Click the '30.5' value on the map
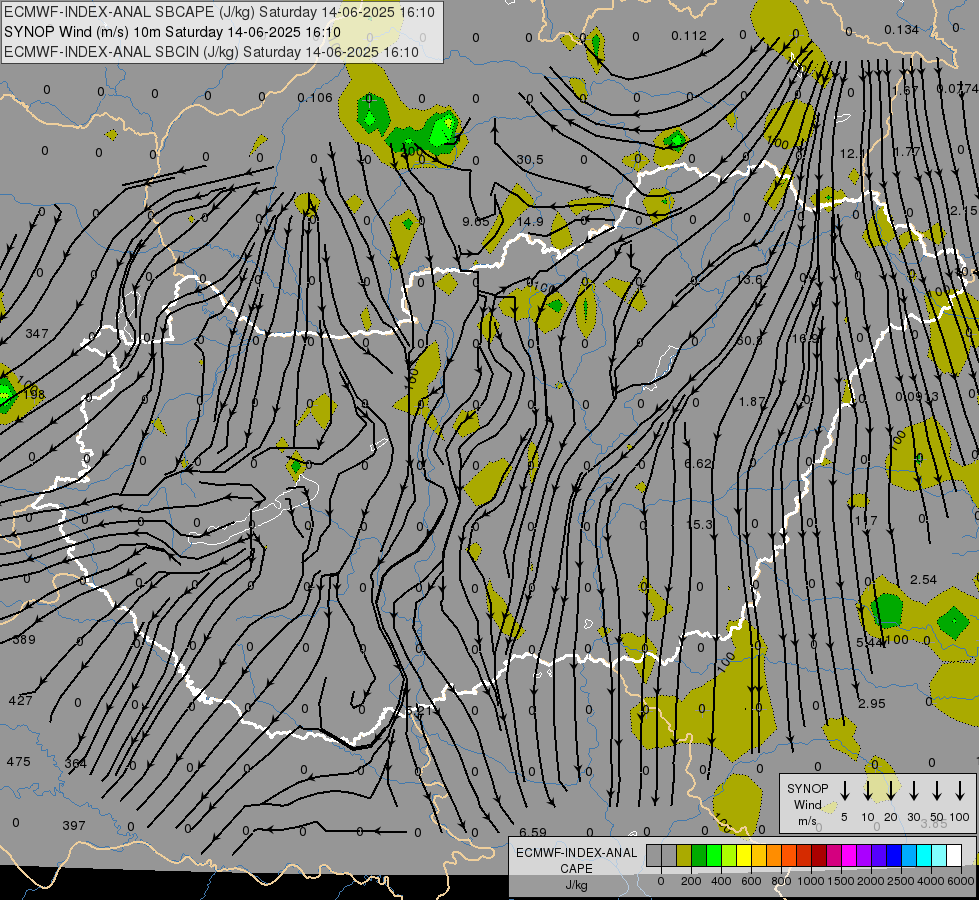 click(530, 160)
